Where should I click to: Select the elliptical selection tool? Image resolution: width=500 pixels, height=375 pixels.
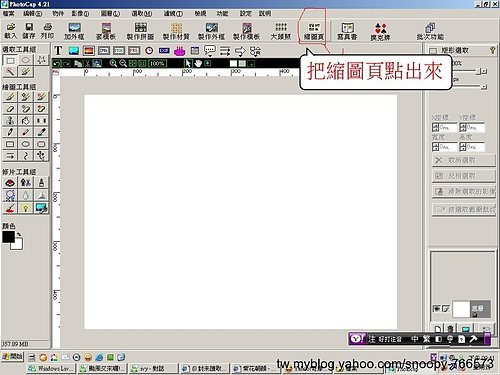click(26, 60)
